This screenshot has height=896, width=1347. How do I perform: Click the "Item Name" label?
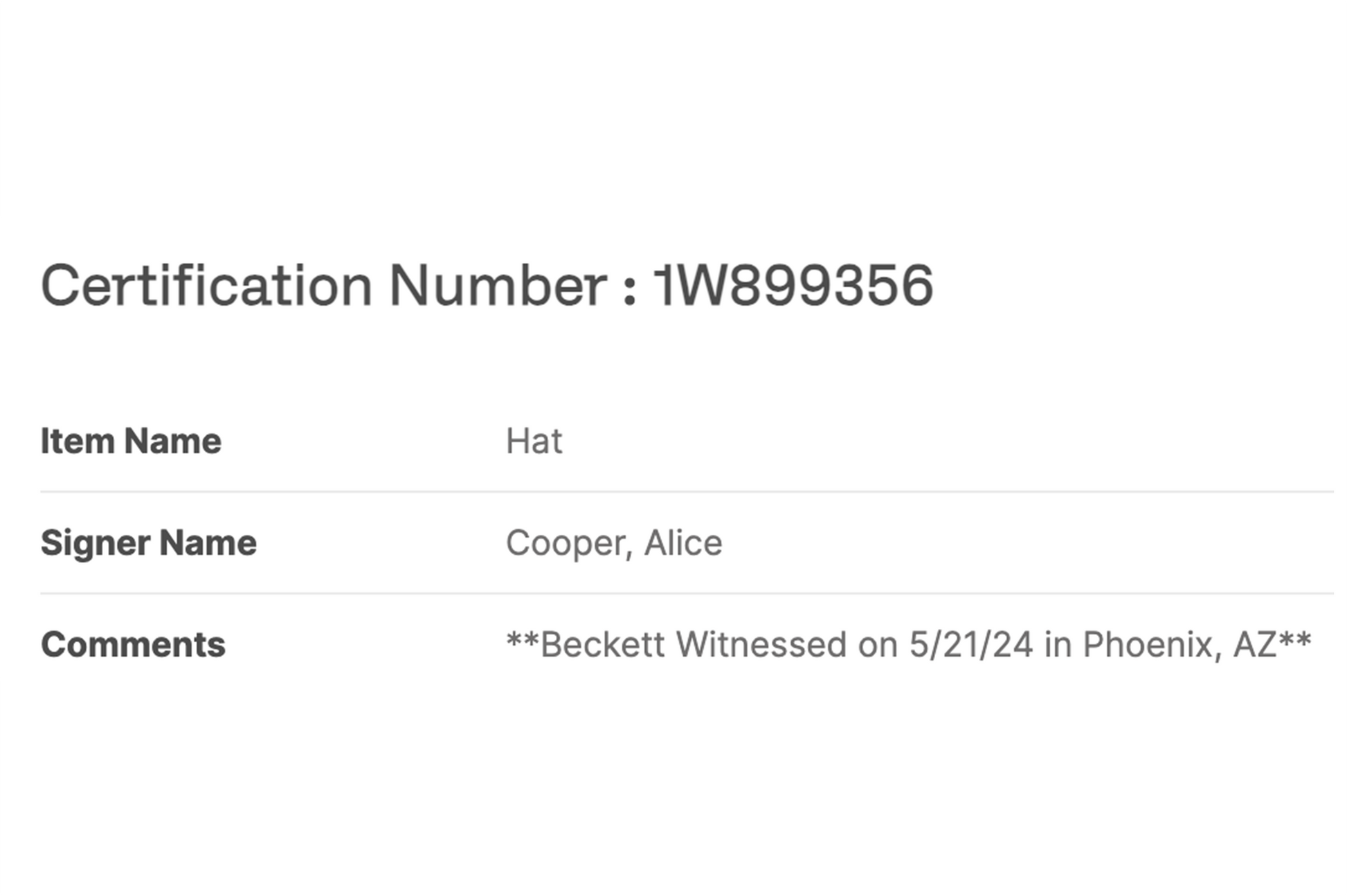pyautogui.click(x=131, y=441)
